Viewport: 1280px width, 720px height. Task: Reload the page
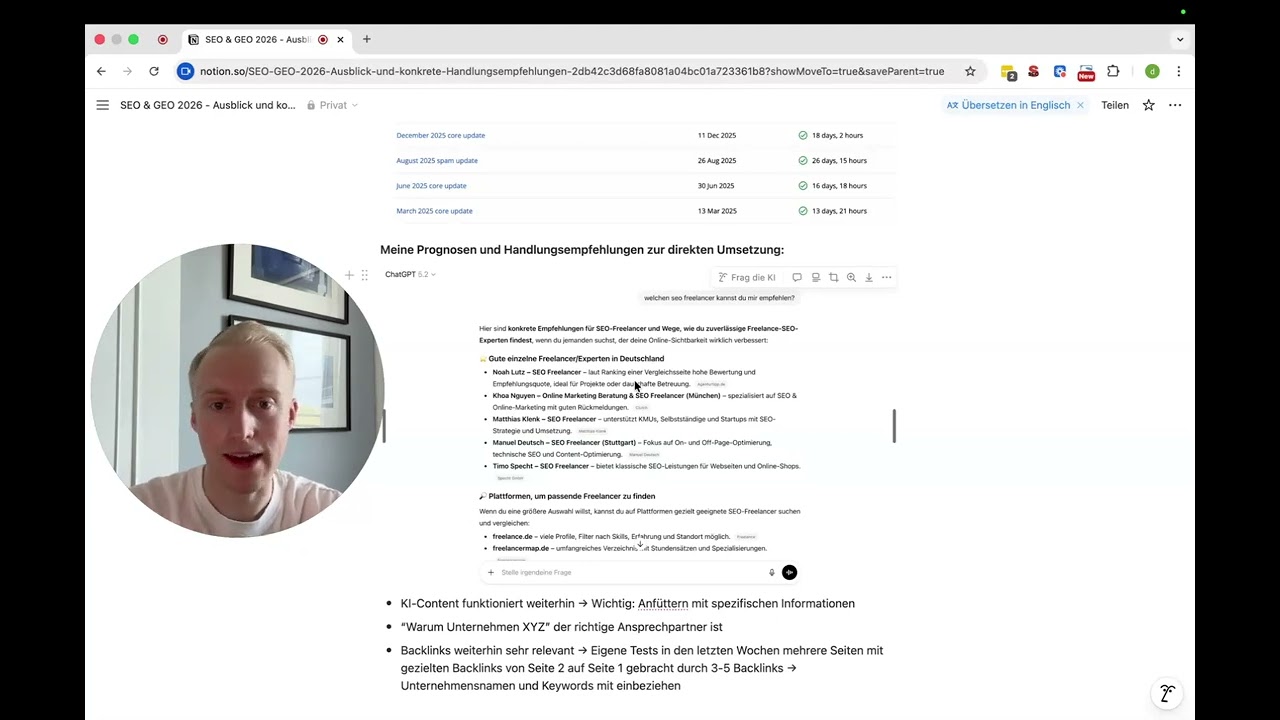pos(154,71)
